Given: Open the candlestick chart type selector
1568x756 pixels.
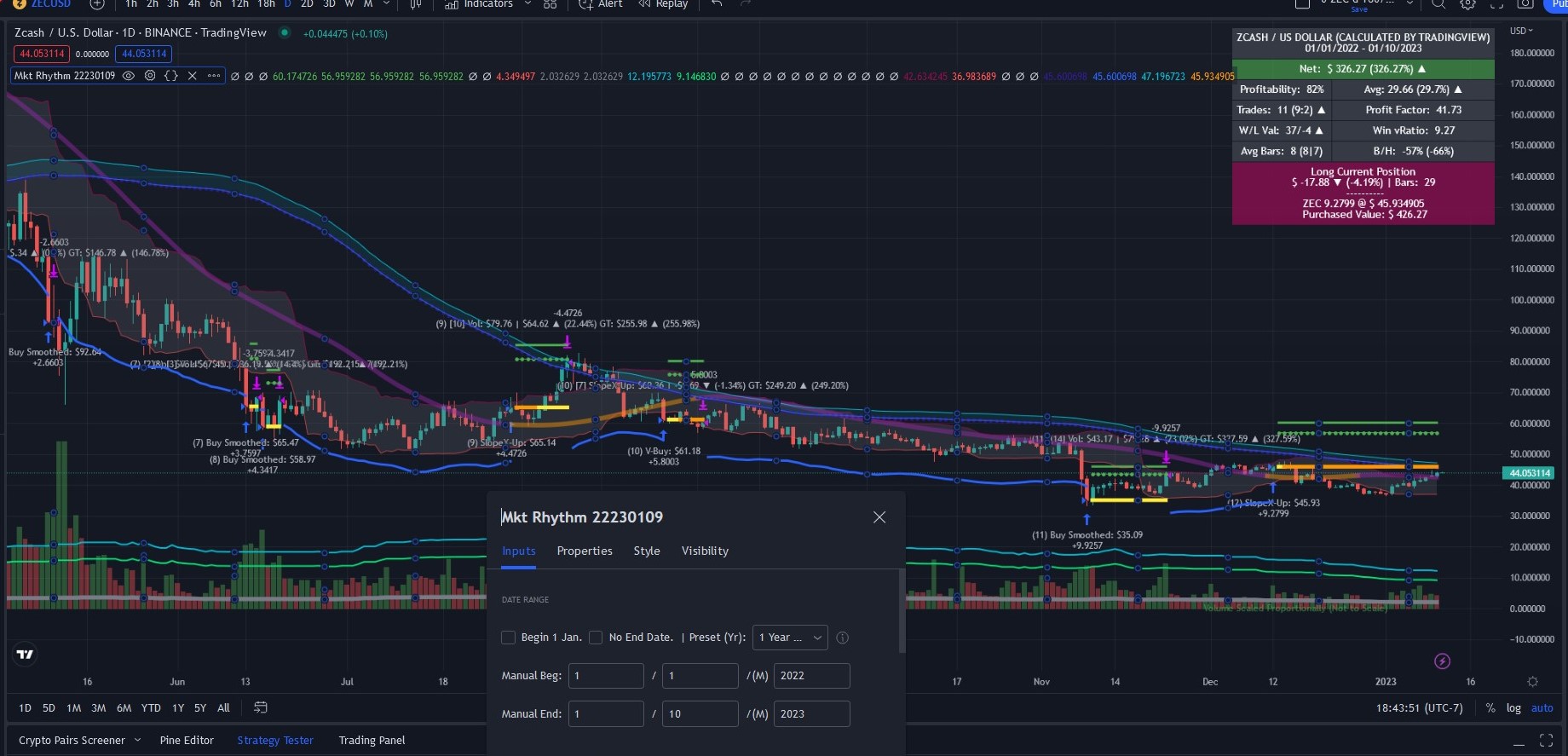Looking at the screenshot, I should coord(416,4).
